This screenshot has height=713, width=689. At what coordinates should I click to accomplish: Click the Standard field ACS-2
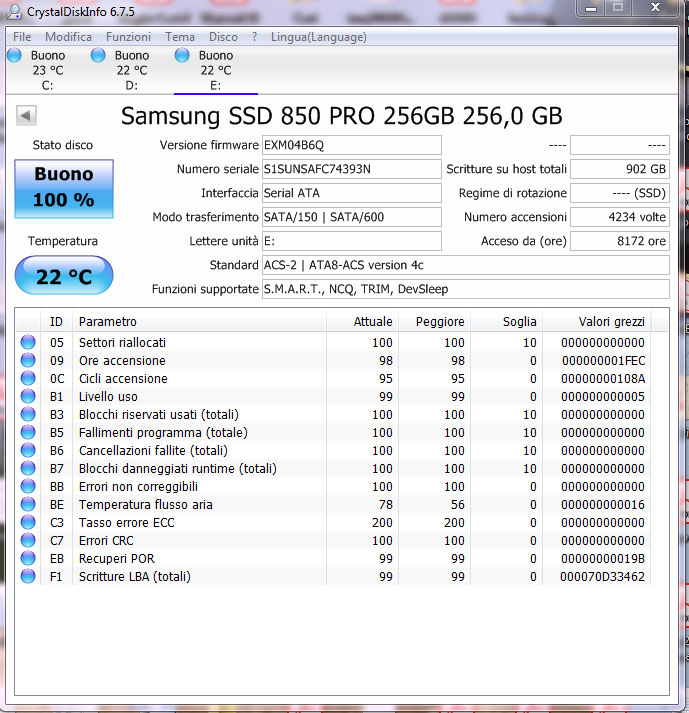coord(466,265)
